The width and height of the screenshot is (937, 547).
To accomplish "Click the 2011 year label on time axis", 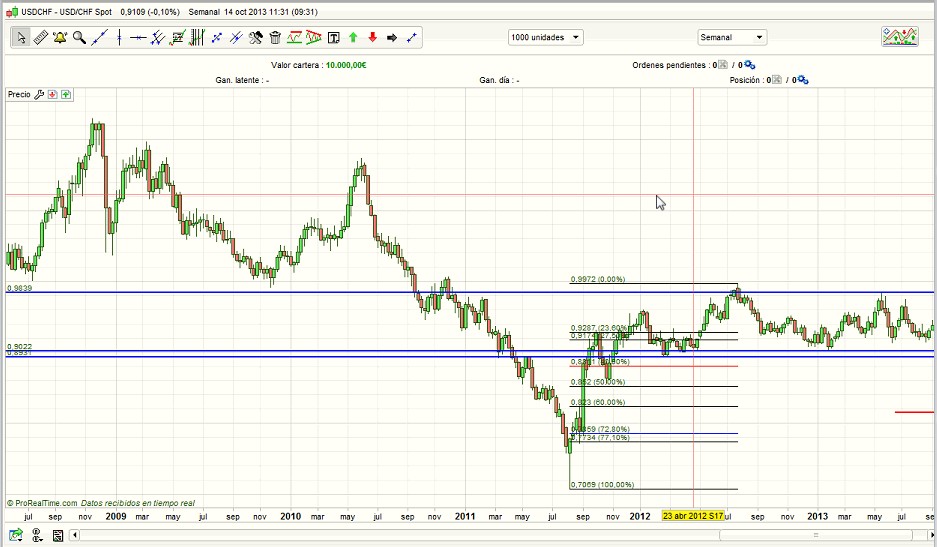I will pos(464,516).
